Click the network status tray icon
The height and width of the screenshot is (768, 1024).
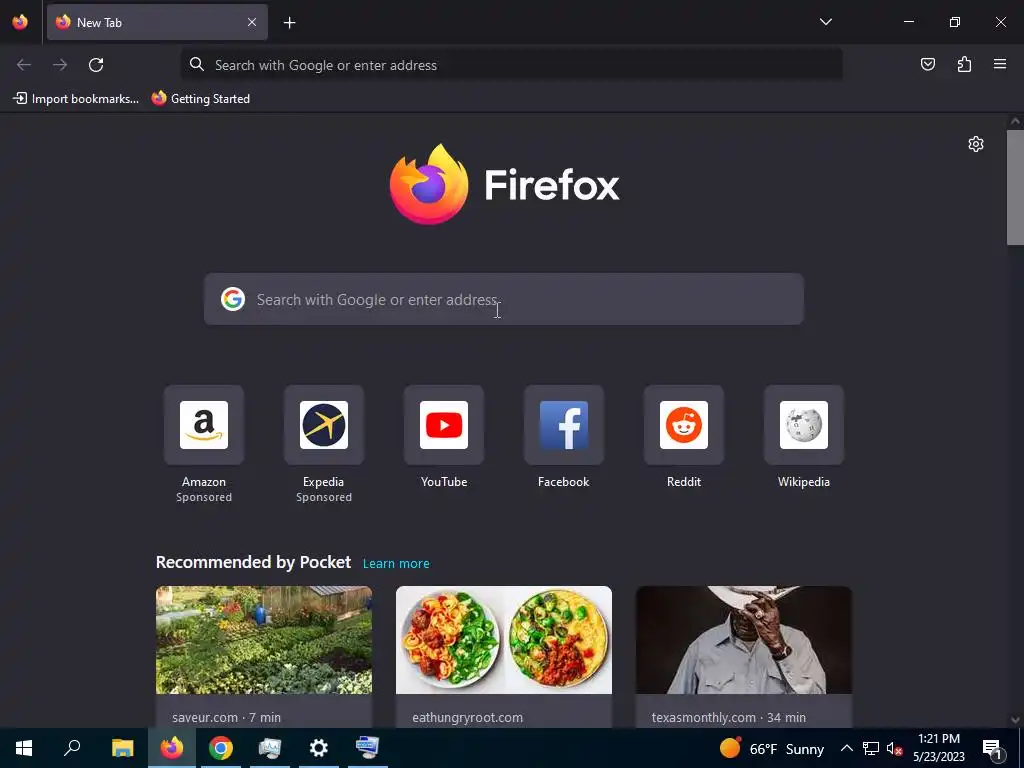[871, 748]
